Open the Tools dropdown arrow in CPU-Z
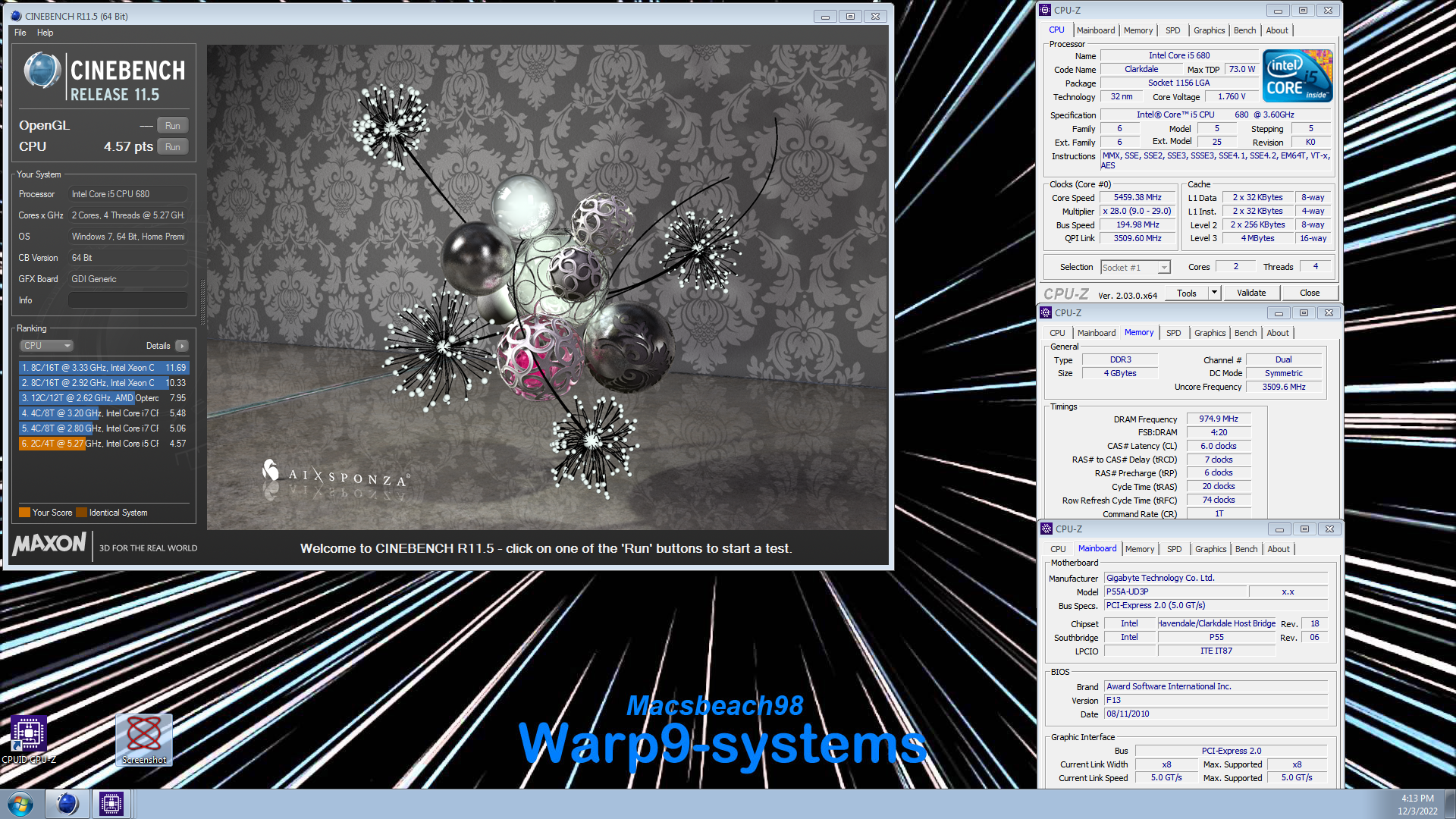1456x819 pixels. [1214, 293]
